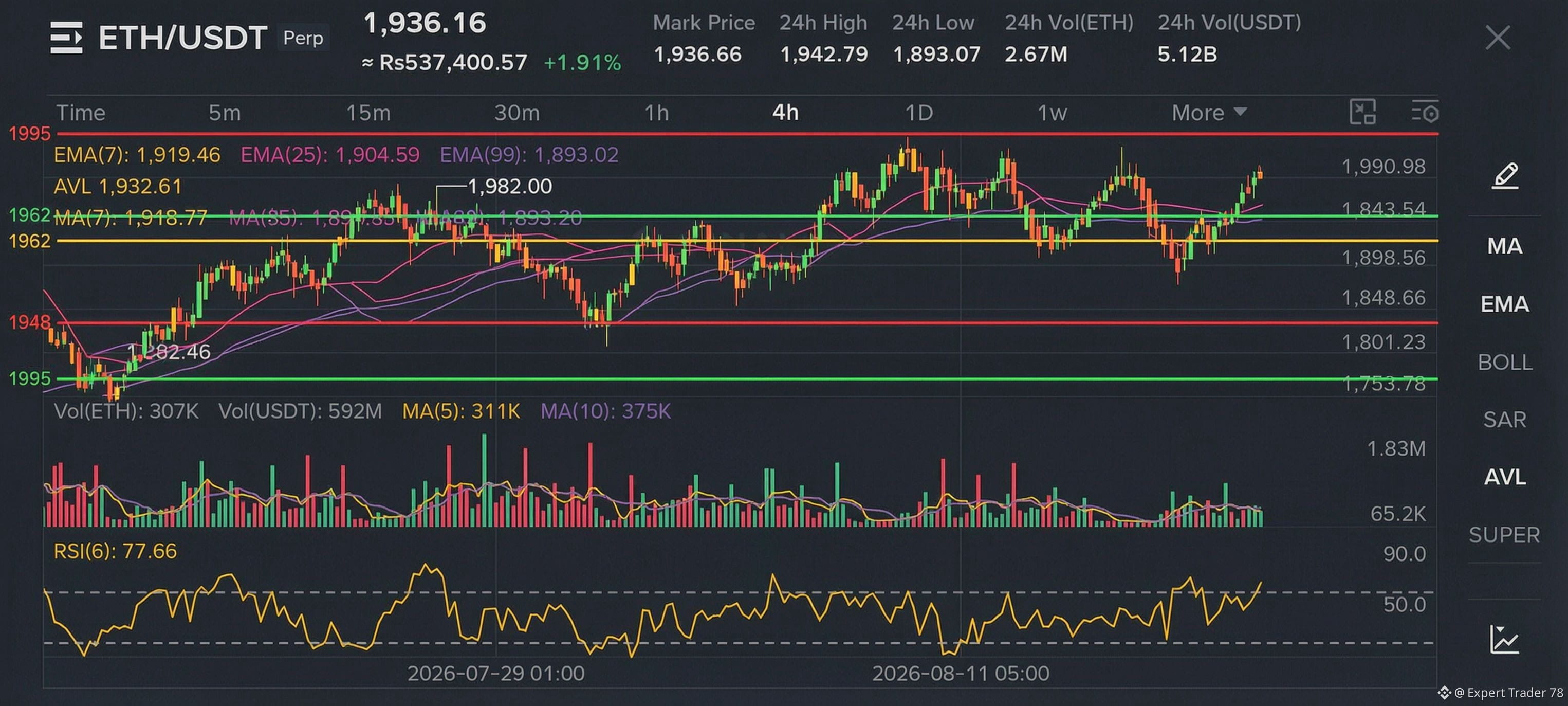The image size is (1568, 706).
Task: Click the 24h Vol(ETH) value 2.67M
Action: (1036, 54)
